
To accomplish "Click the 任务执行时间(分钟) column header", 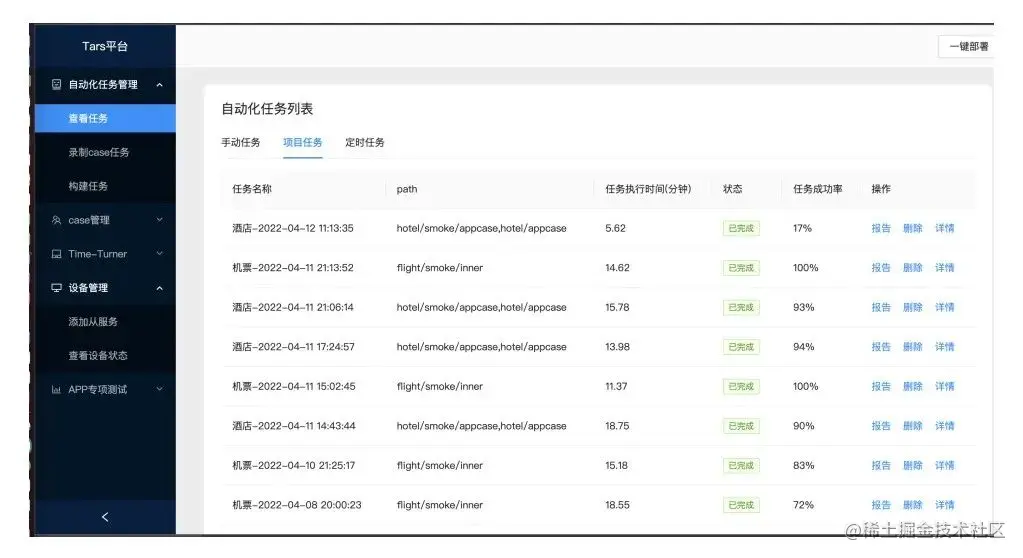I will (648, 189).
